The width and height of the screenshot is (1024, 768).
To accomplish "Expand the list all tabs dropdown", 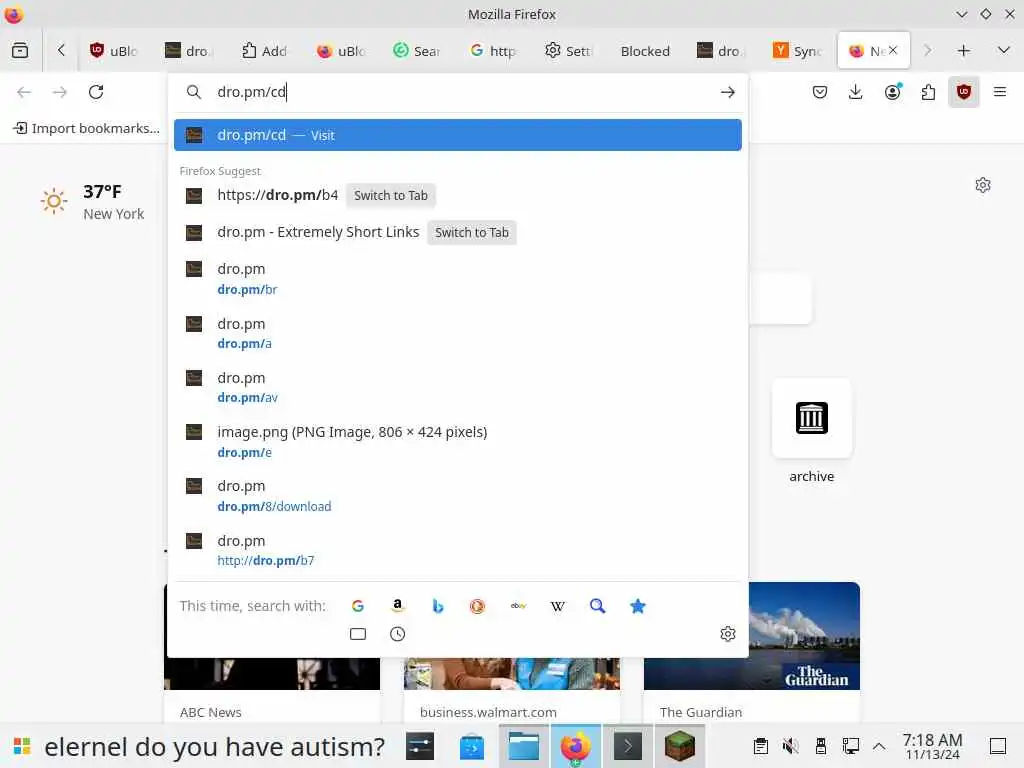I will (x=1004, y=50).
